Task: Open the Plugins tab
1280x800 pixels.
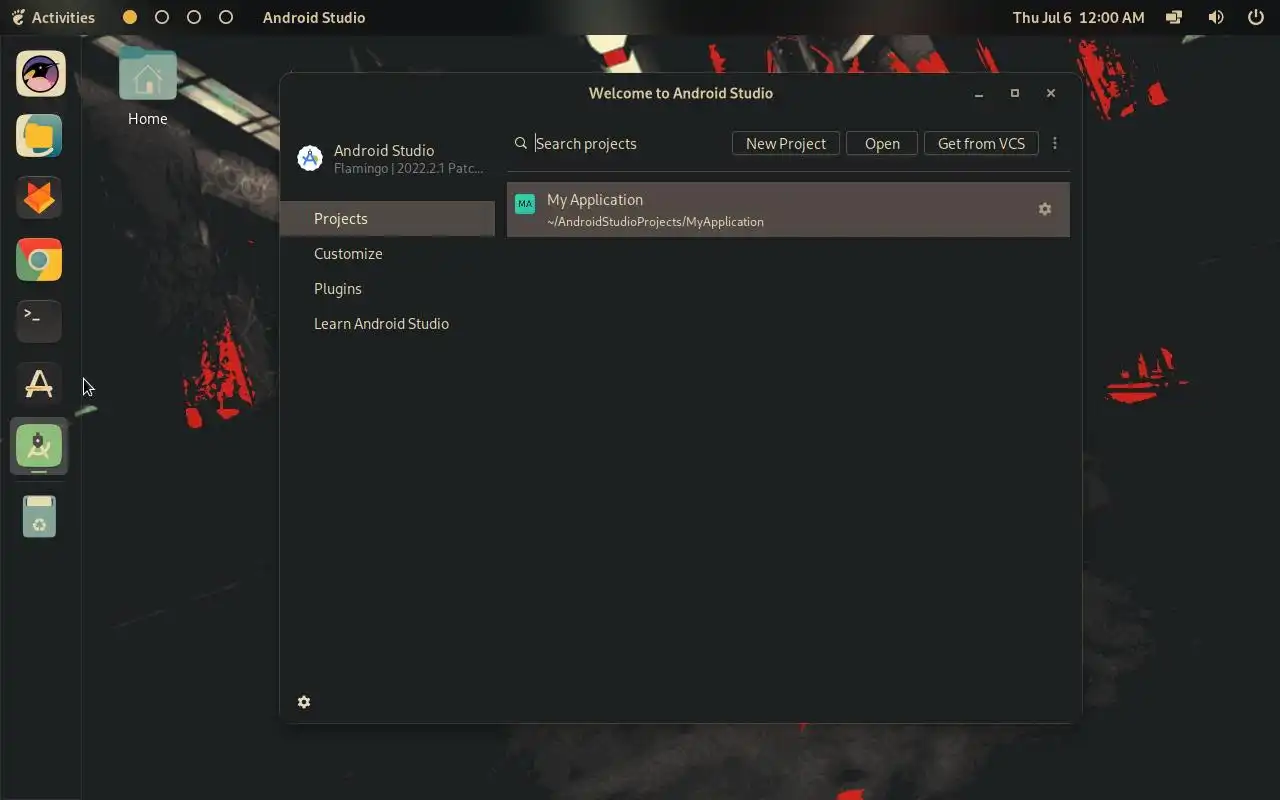Action: (387, 288)
